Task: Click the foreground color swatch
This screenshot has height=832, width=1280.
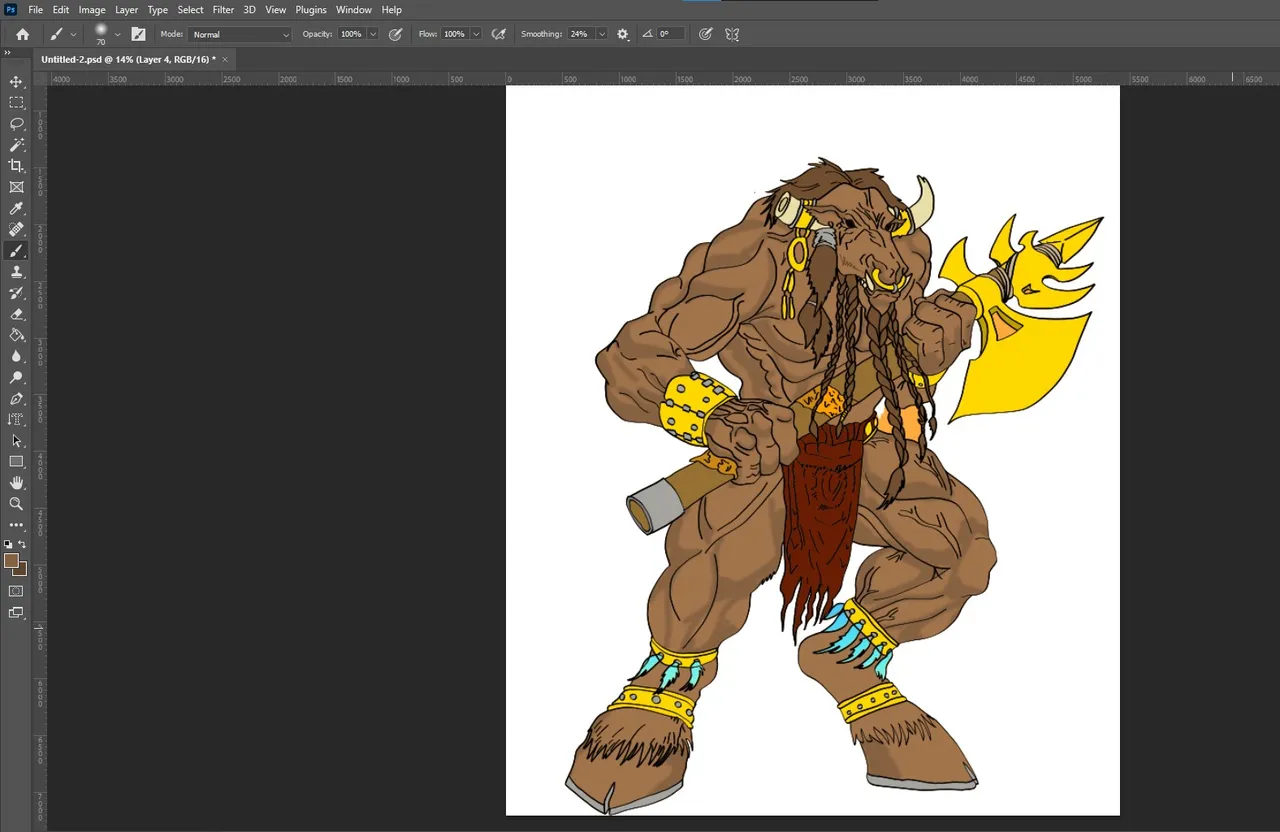Action: (11, 561)
